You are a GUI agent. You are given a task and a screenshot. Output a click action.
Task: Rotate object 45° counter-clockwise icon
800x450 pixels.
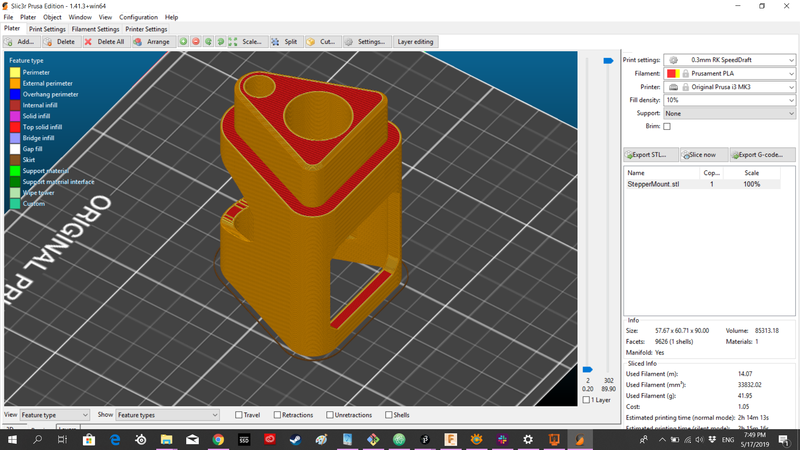pyautogui.click(x=208, y=42)
